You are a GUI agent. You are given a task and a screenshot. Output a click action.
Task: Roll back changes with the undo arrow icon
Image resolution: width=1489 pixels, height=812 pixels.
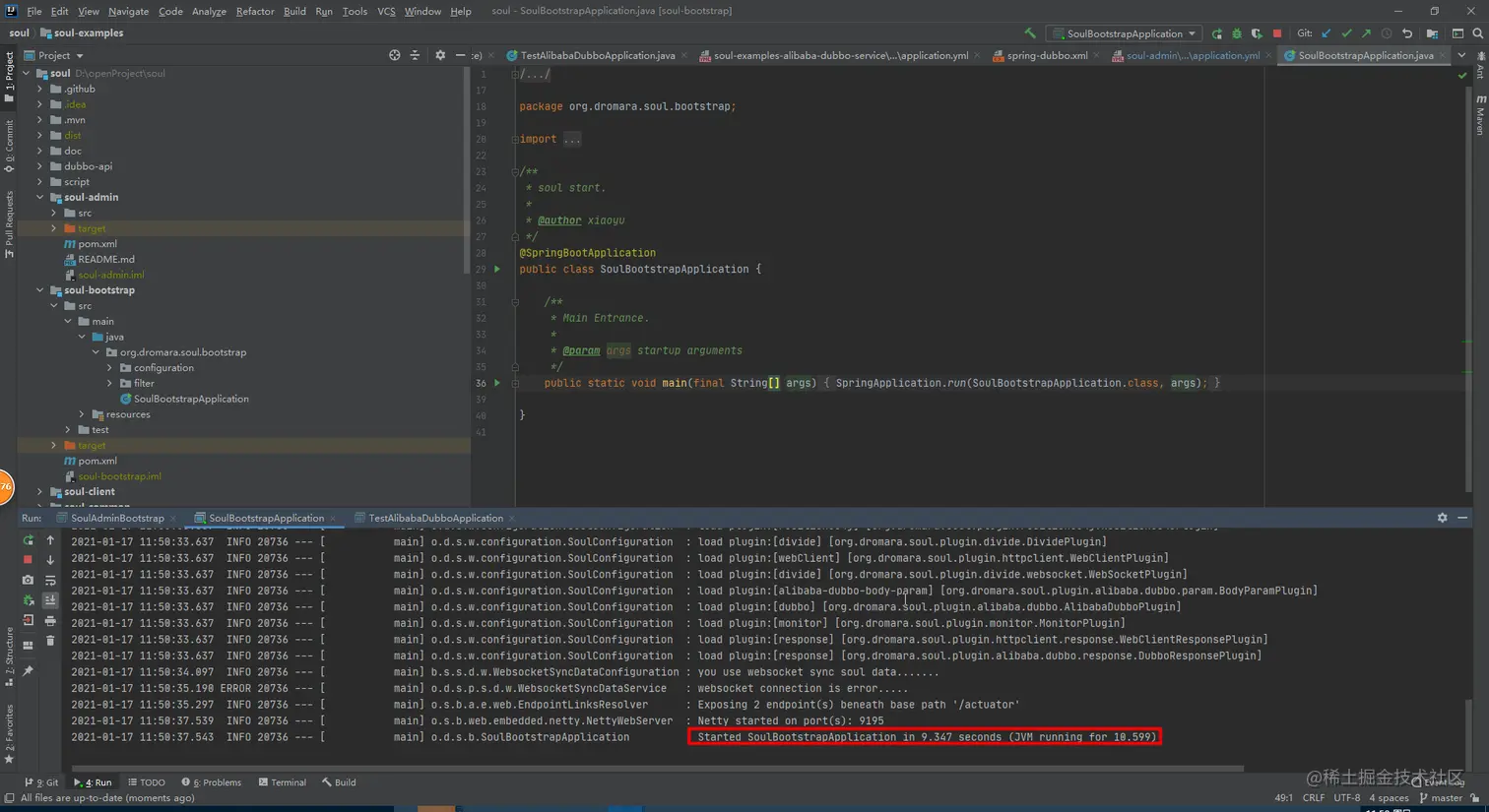pyautogui.click(x=1407, y=33)
